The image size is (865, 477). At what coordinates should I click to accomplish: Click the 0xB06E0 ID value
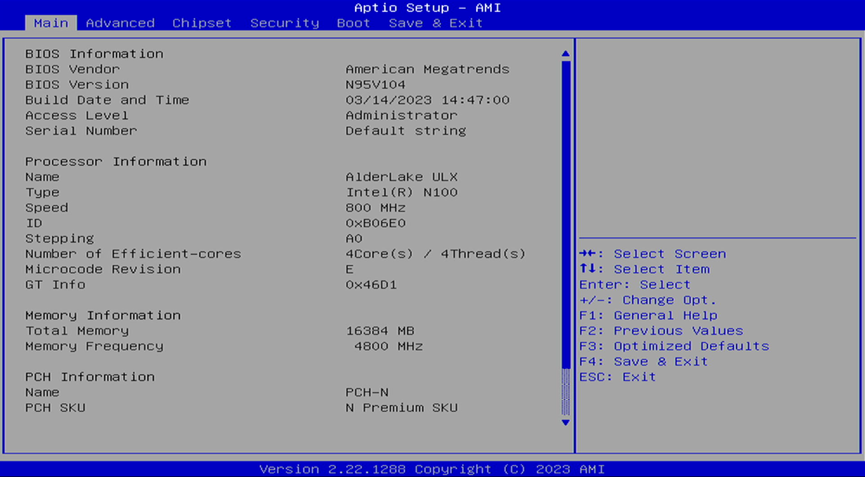(376, 223)
